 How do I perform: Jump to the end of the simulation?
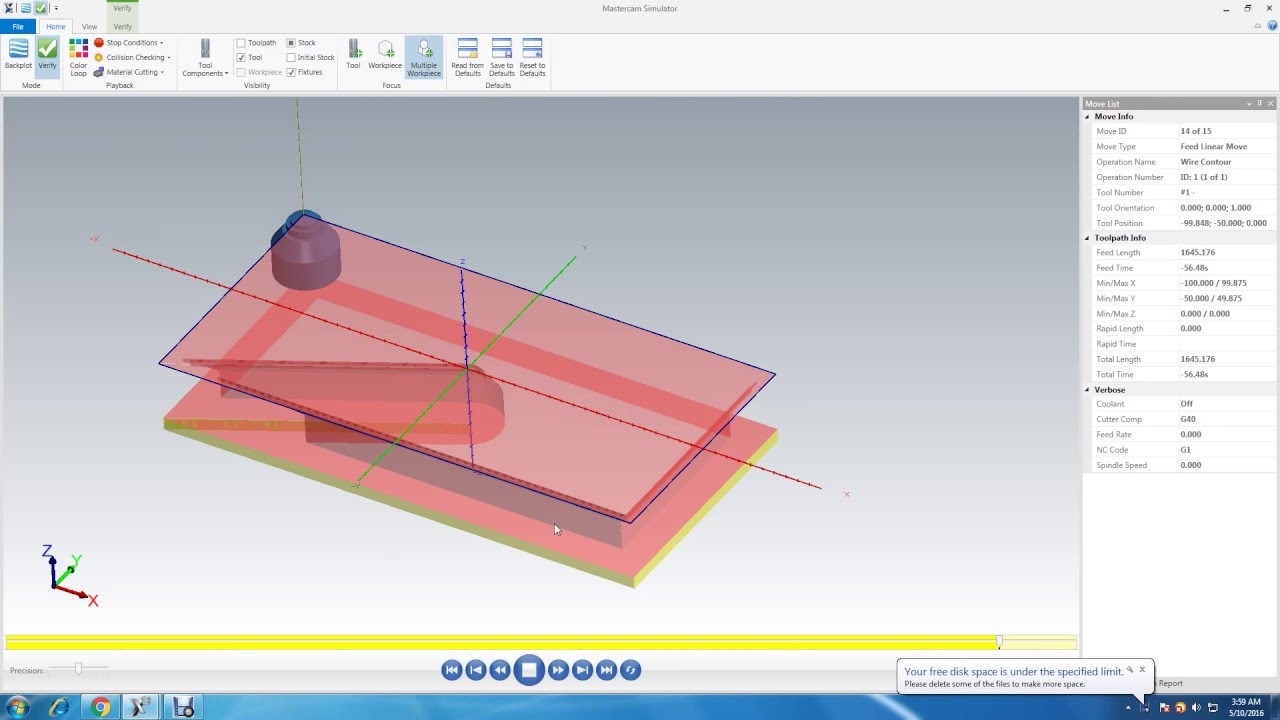click(606, 670)
